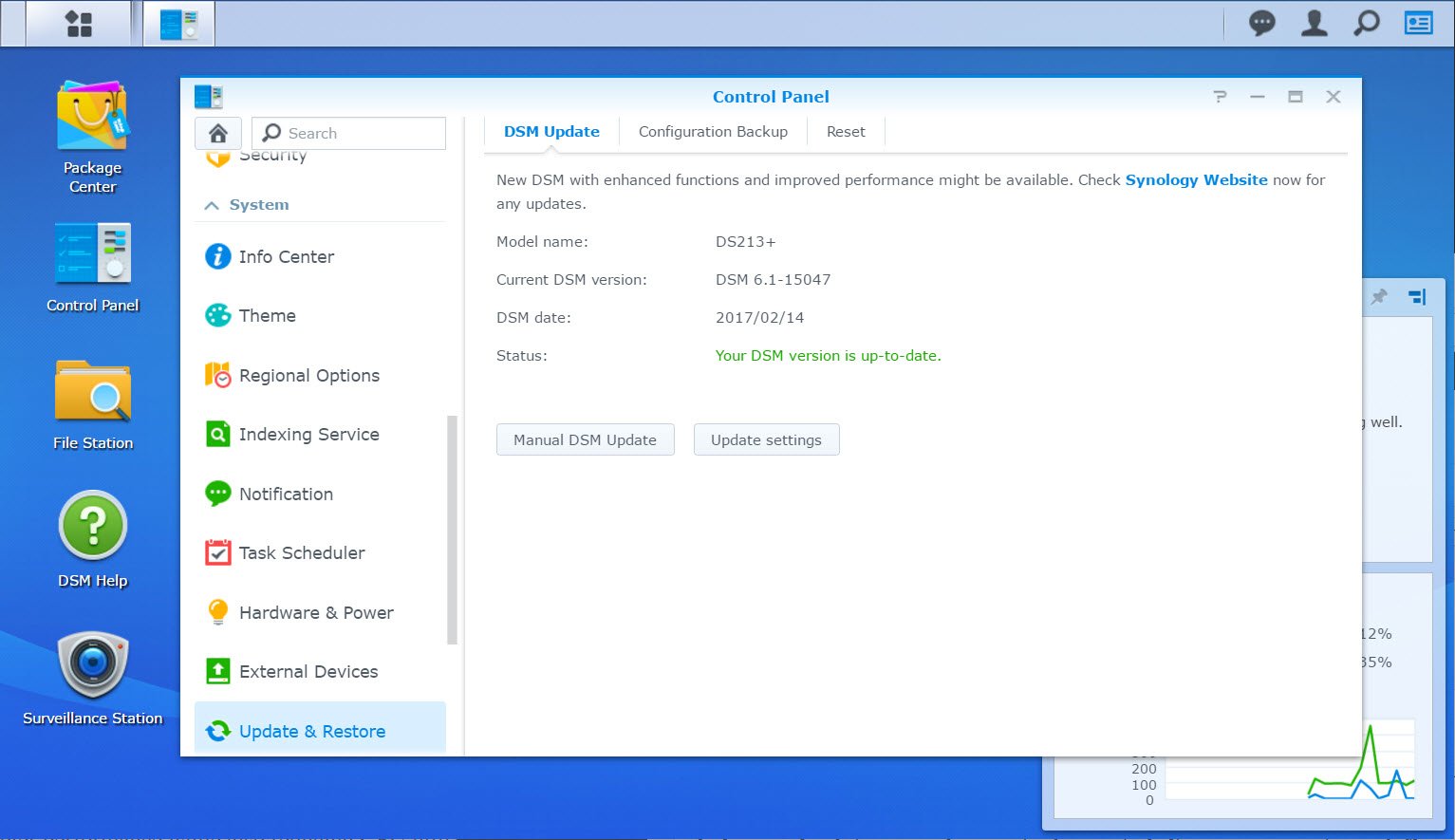Image resolution: width=1455 pixels, height=840 pixels.
Task: Open External Devices in sidebar
Action: pos(320,672)
